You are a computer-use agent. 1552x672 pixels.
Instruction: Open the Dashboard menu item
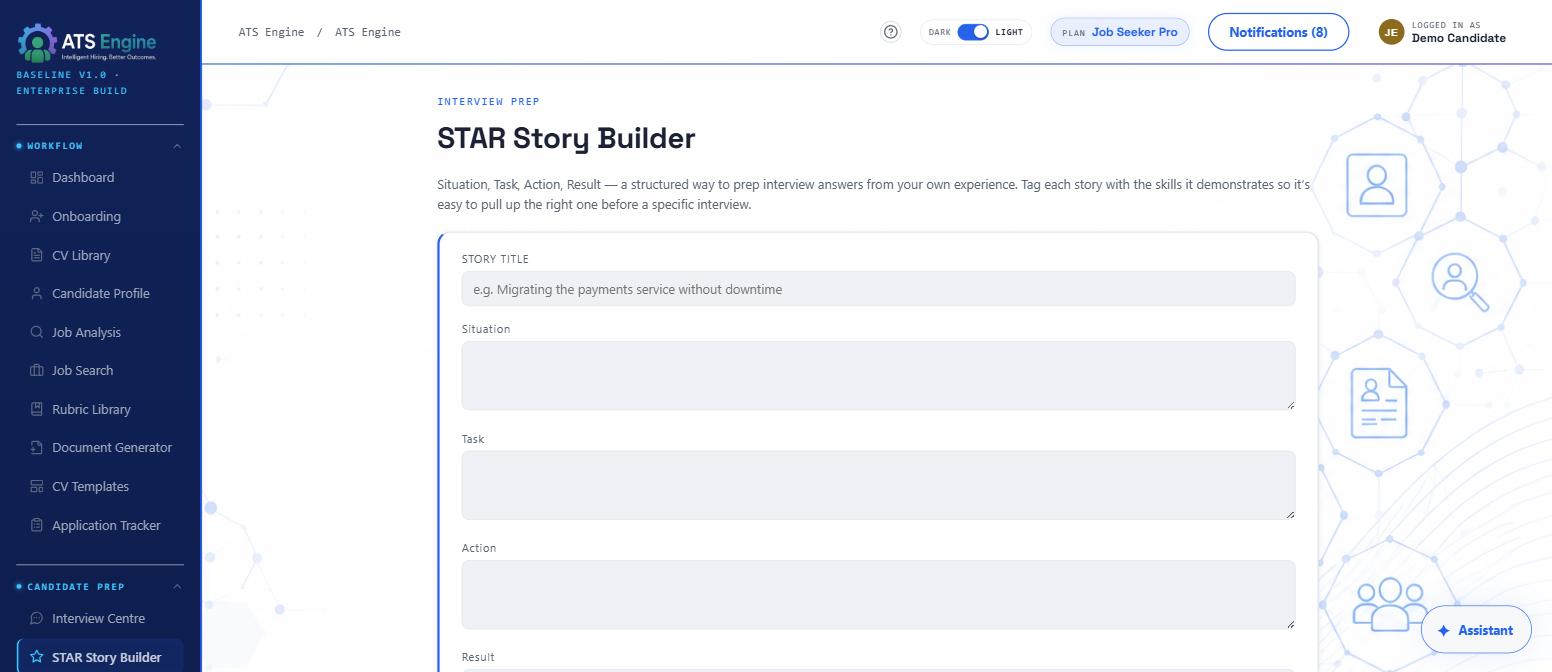click(100, 177)
